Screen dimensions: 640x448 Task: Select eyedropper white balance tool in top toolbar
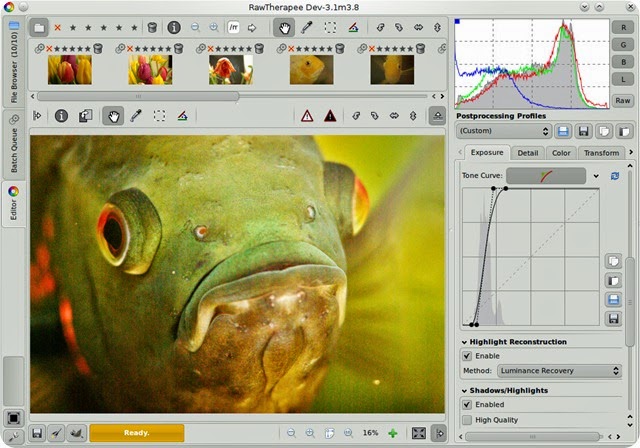(x=307, y=28)
